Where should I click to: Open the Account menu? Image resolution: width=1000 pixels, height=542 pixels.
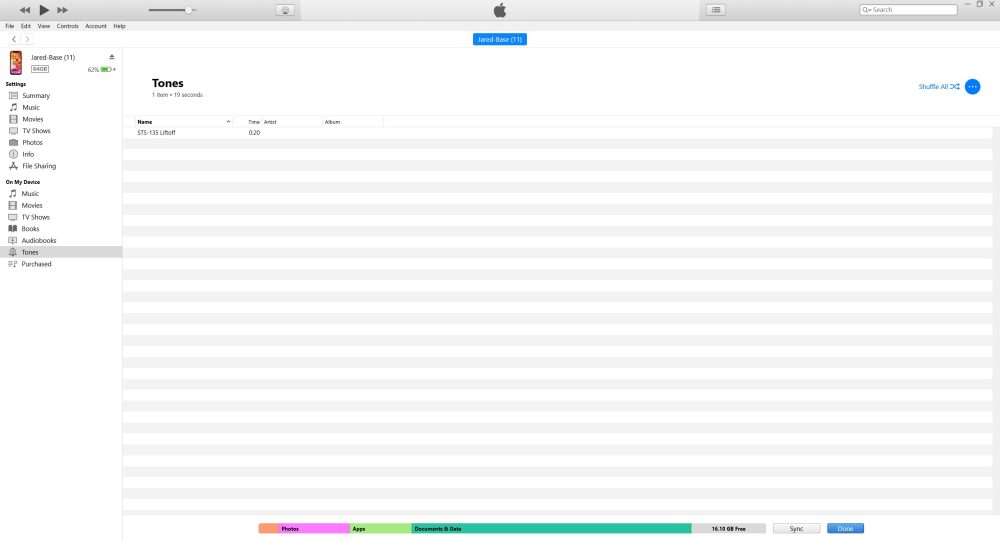pyautogui.click(x=96, y=26)
